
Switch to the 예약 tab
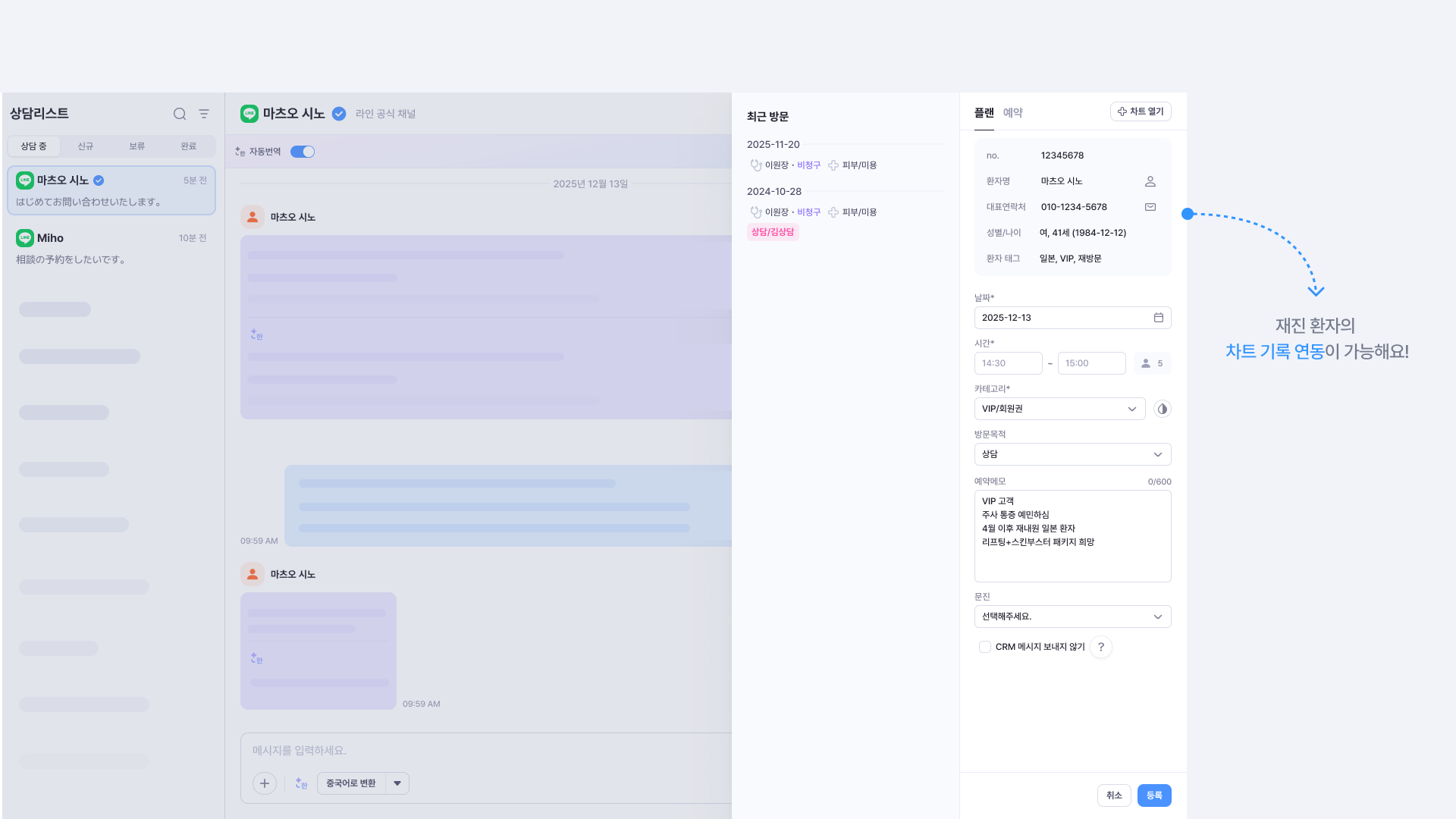click(1012, 112)
